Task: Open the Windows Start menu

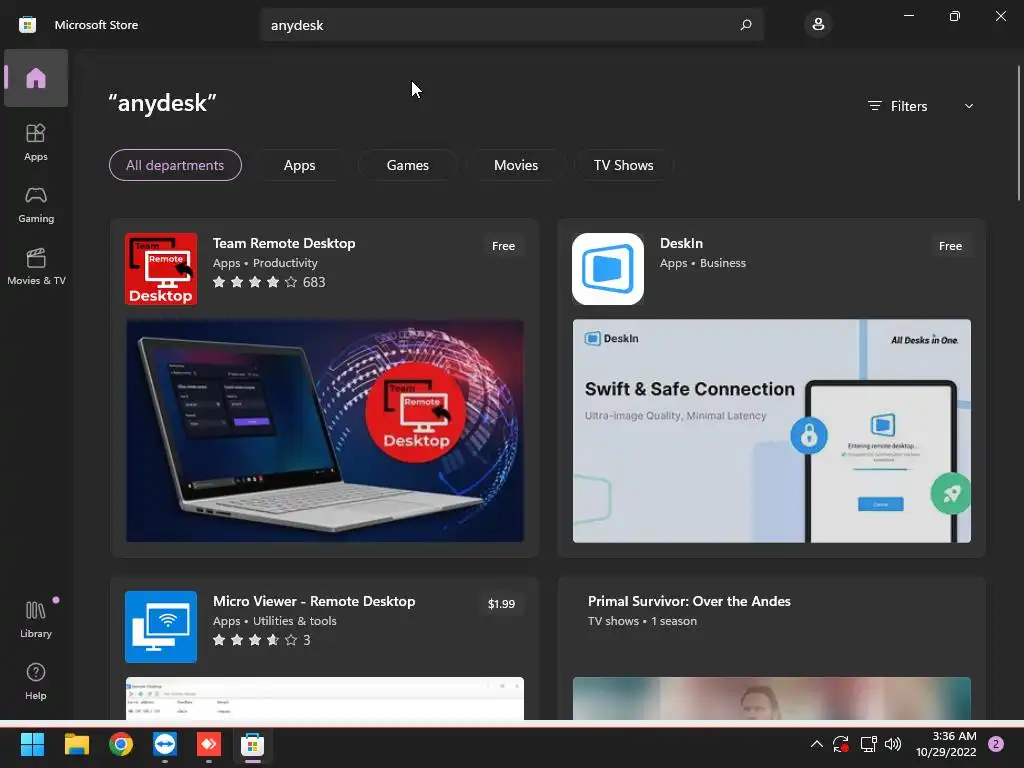Action: point(32,744)
